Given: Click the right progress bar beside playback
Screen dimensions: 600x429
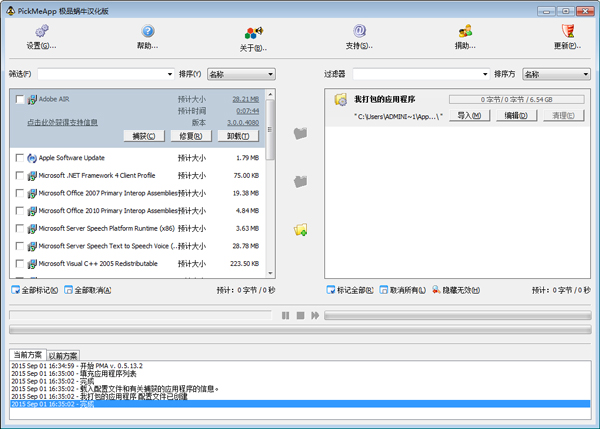Looking at the screenshot, I should tap(458, 315).
